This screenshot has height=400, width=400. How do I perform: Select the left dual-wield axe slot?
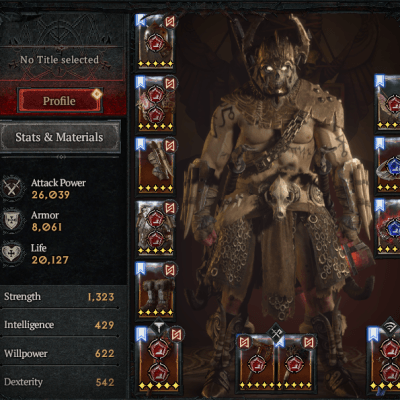pos(257,362)
